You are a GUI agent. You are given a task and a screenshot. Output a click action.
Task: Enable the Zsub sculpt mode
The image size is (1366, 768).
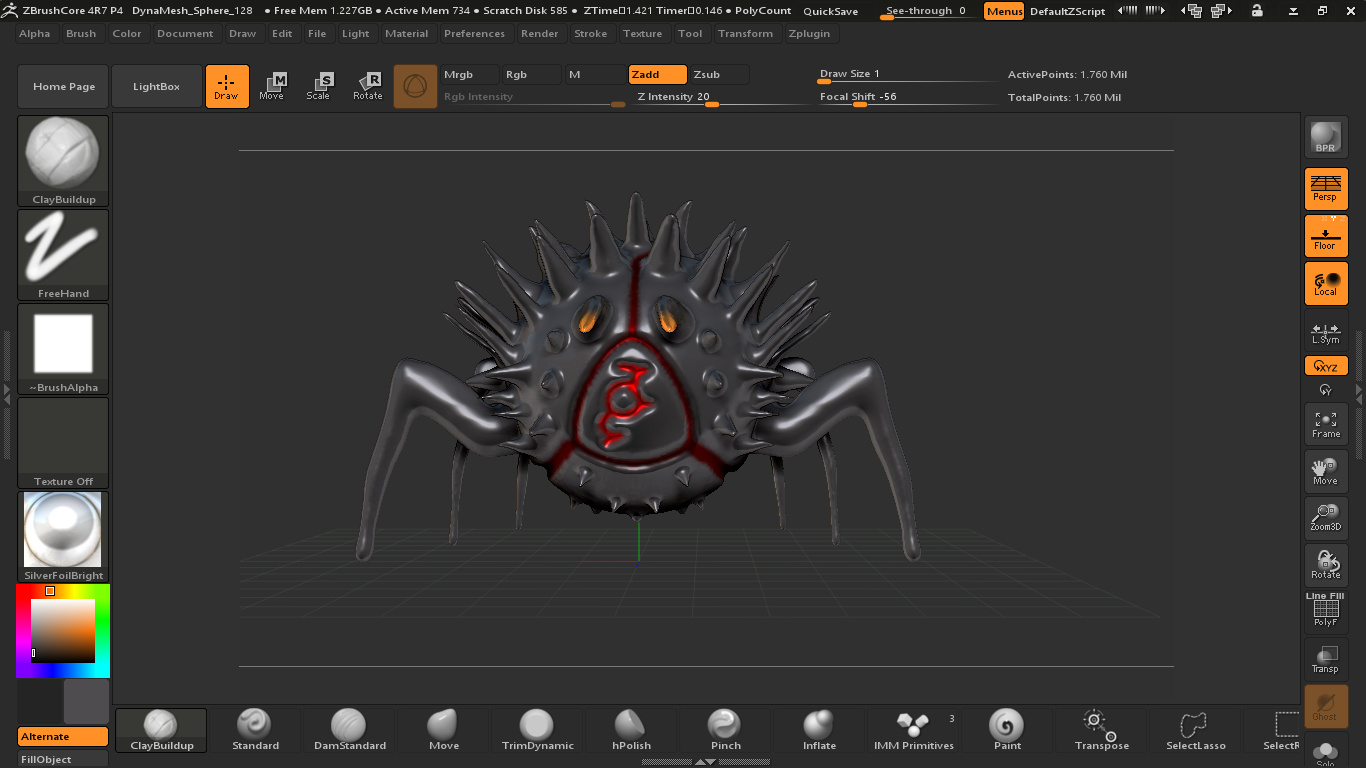(718, 75)
